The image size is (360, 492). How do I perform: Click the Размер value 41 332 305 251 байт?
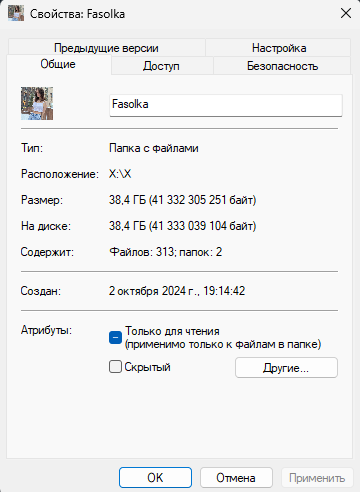tap(202, 200)
